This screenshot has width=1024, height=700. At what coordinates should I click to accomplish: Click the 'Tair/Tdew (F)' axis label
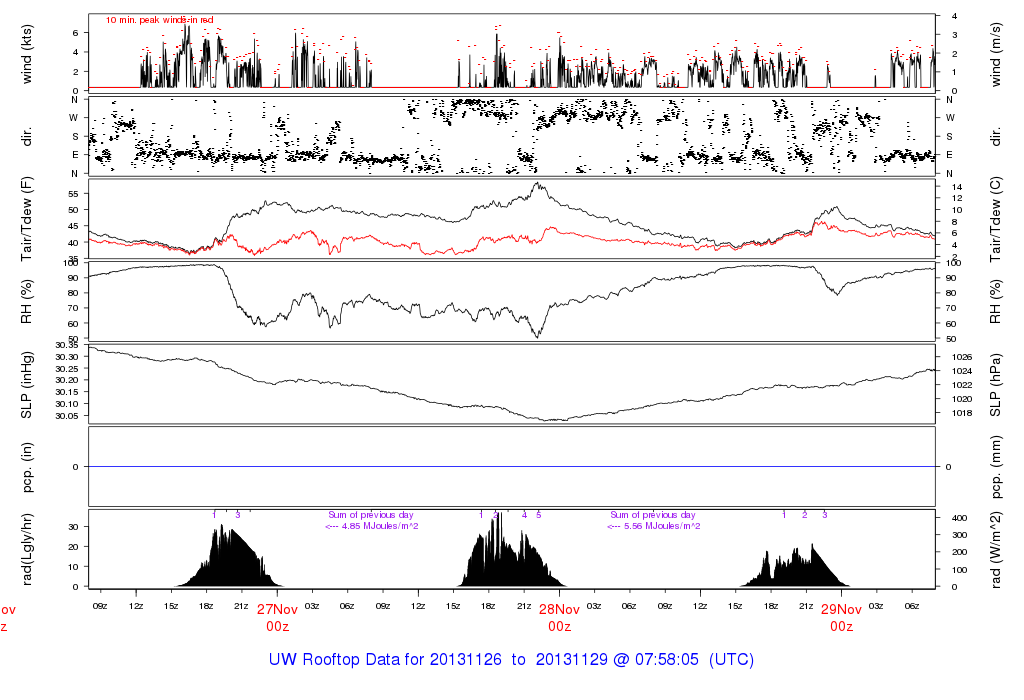pyautogui.click(x=27, y=219)
